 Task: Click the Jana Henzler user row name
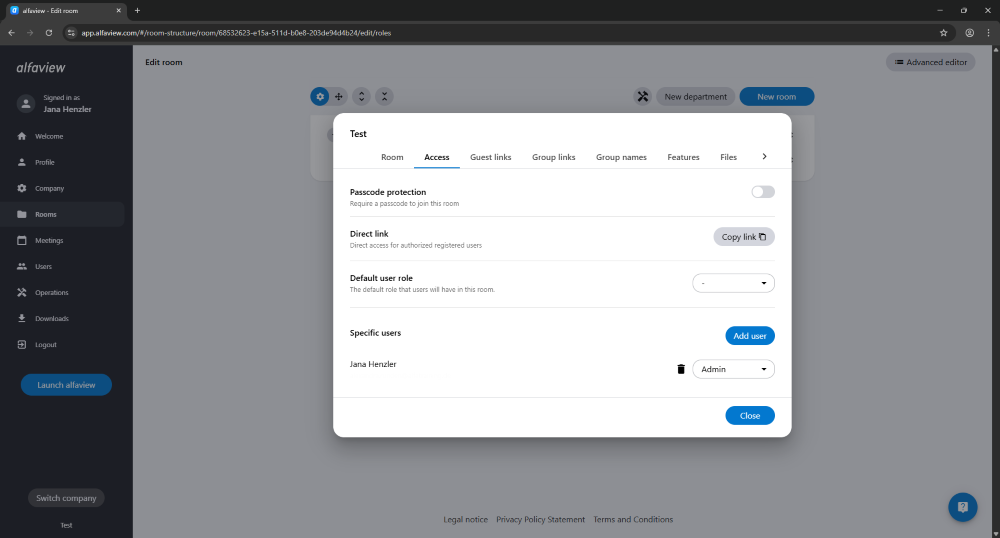coord(373,364)
